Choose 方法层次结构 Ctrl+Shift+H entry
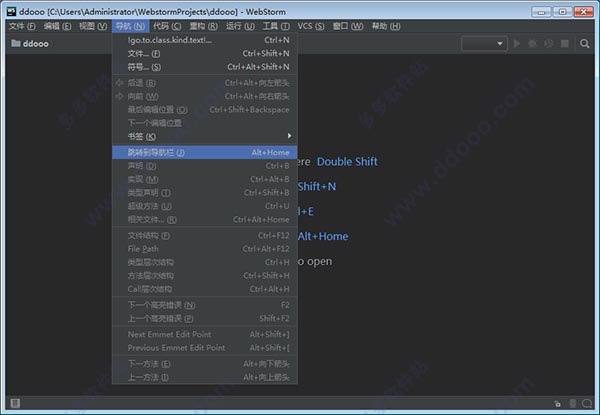Viewport: 600px width, 415px height. coord(205,275)
